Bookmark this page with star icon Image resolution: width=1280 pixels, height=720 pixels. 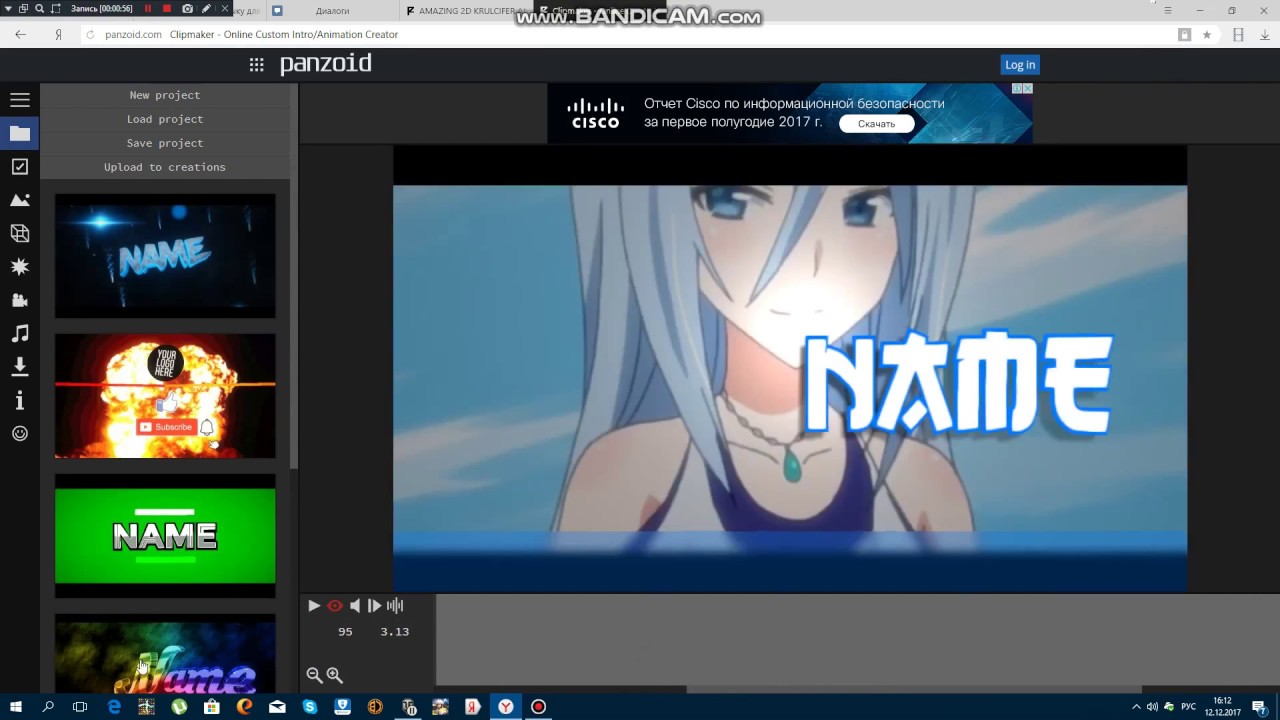point(1207,35)
